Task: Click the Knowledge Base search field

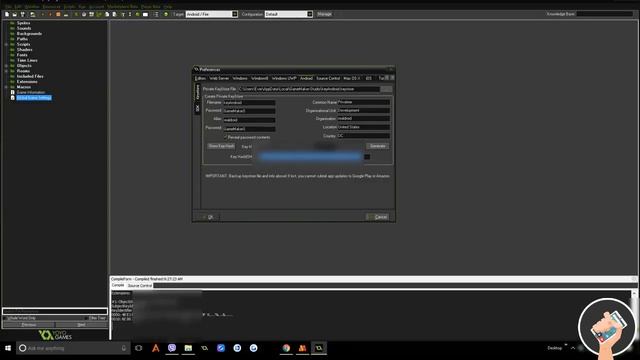Action: click(x=605, y=14)
